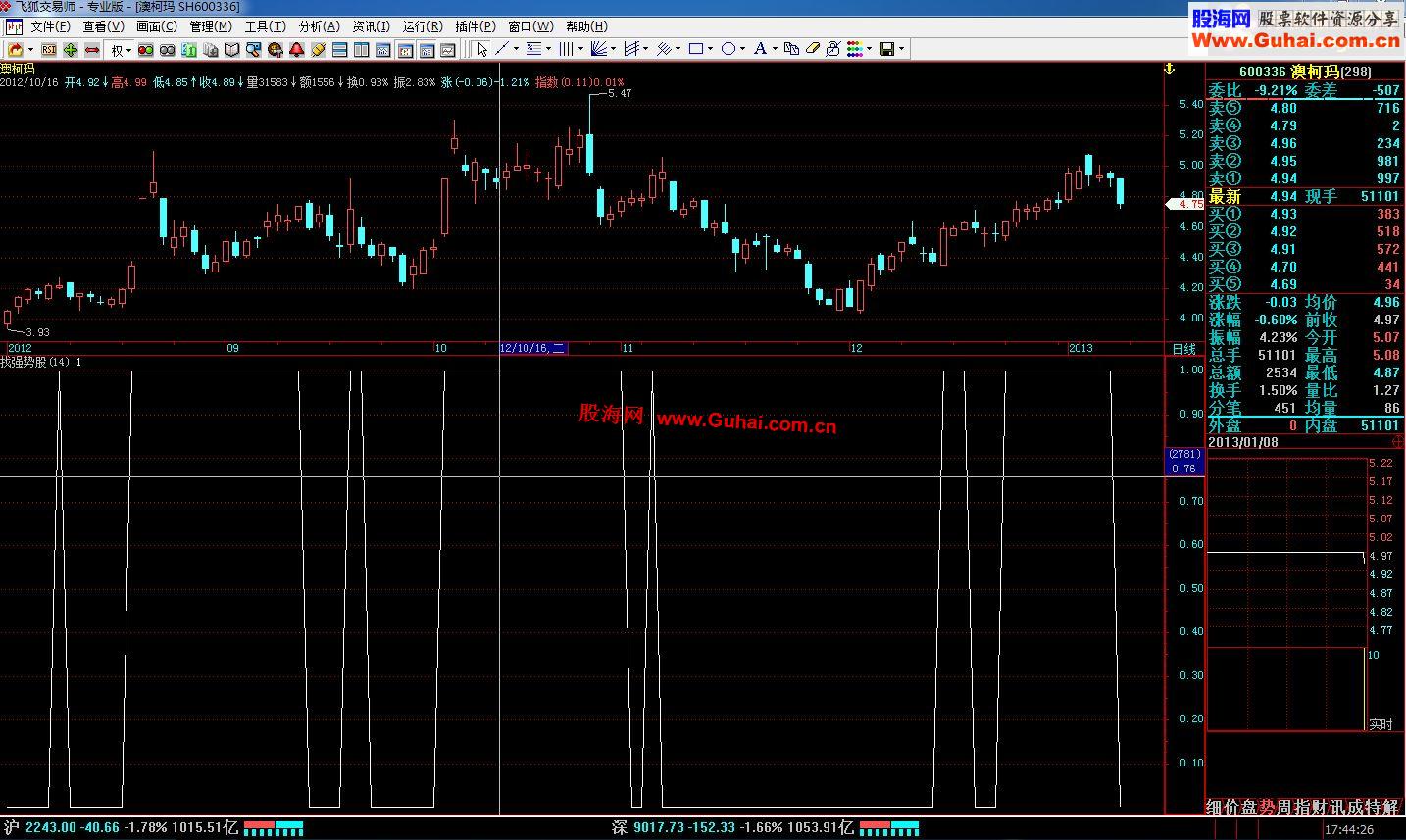Click the open book icon

(x=232, y=50)
